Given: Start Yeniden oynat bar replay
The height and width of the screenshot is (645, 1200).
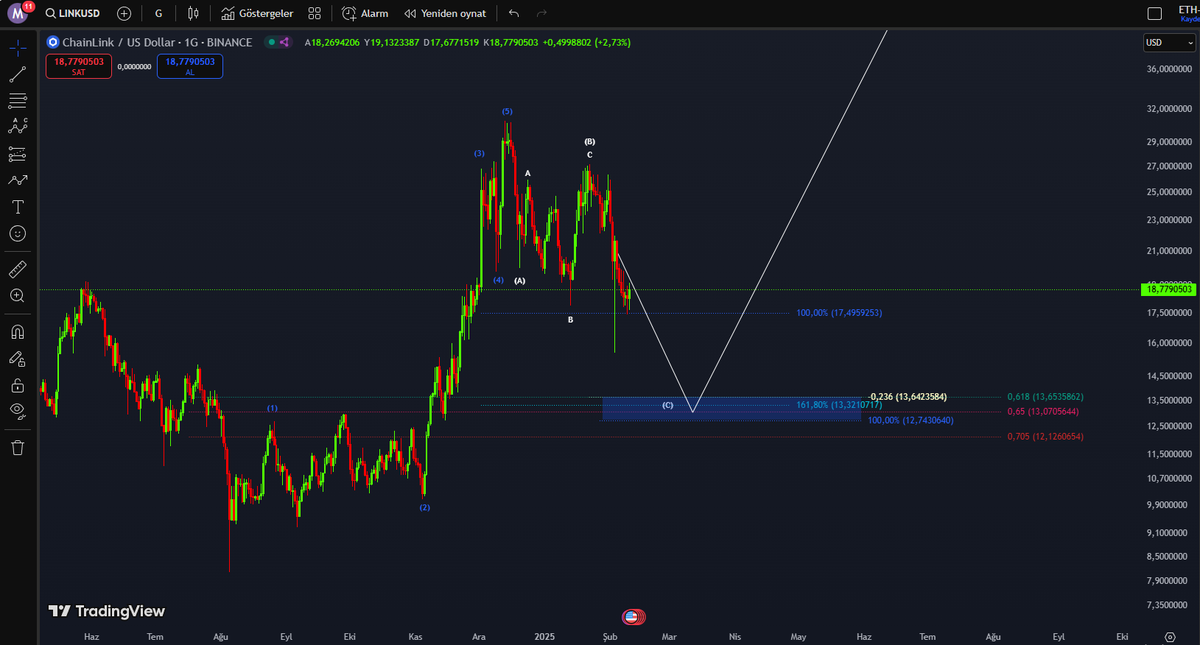Looking at the screenshot, I should click(x=447, y=14).
